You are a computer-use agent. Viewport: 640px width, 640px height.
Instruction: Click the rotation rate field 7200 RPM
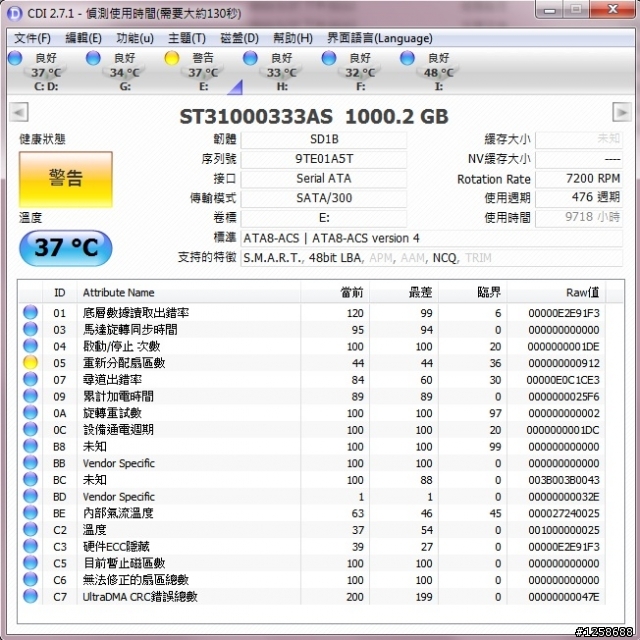579,179
